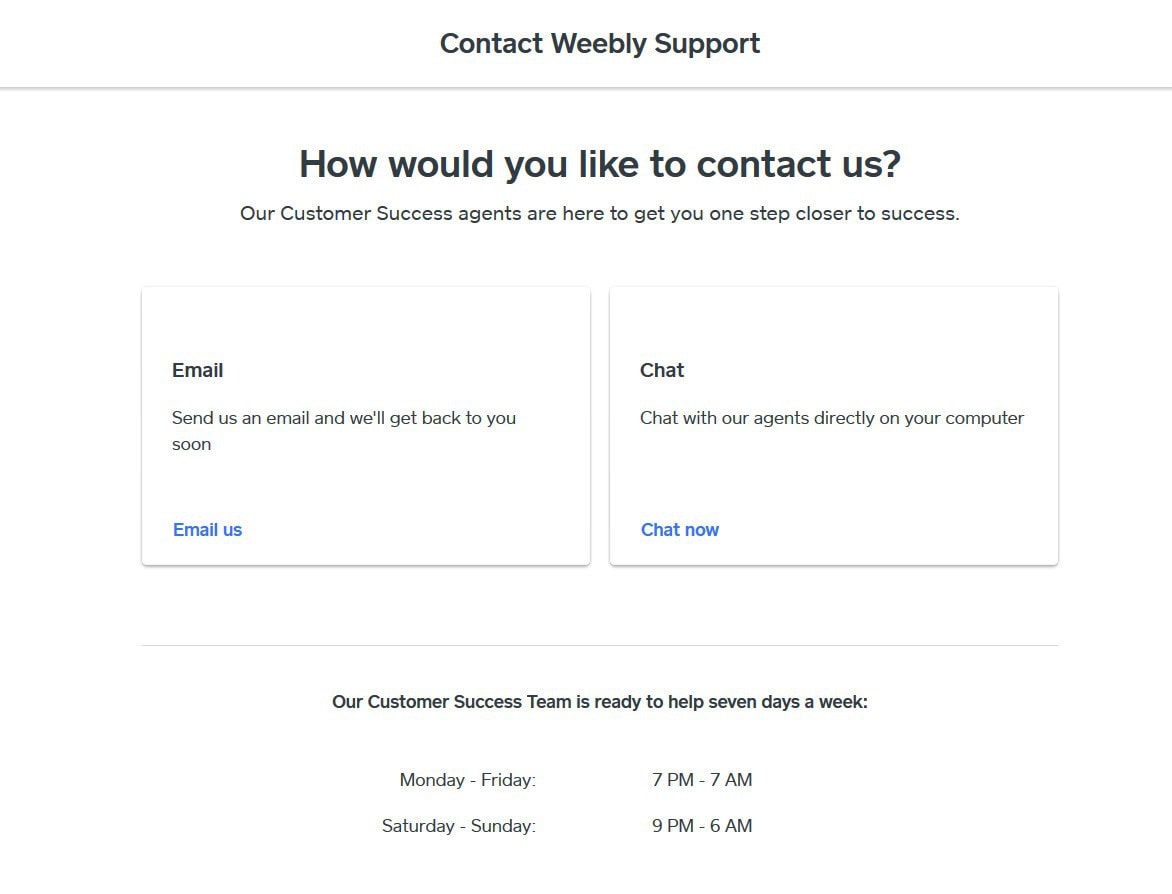
Task: Click the Contact Weebly Support page title
Action: (599, 44)
